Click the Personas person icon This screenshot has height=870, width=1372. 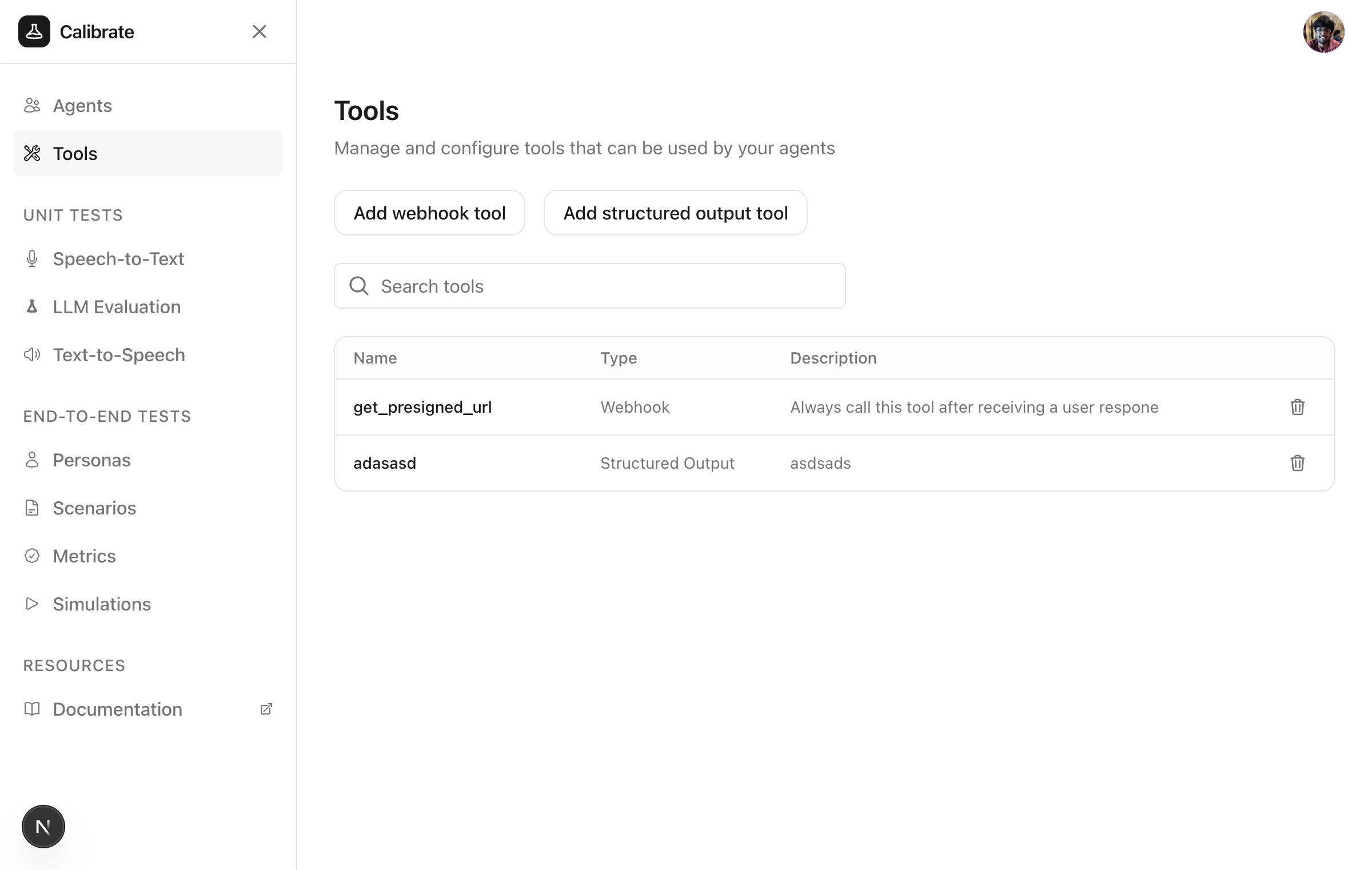point(31,460)
